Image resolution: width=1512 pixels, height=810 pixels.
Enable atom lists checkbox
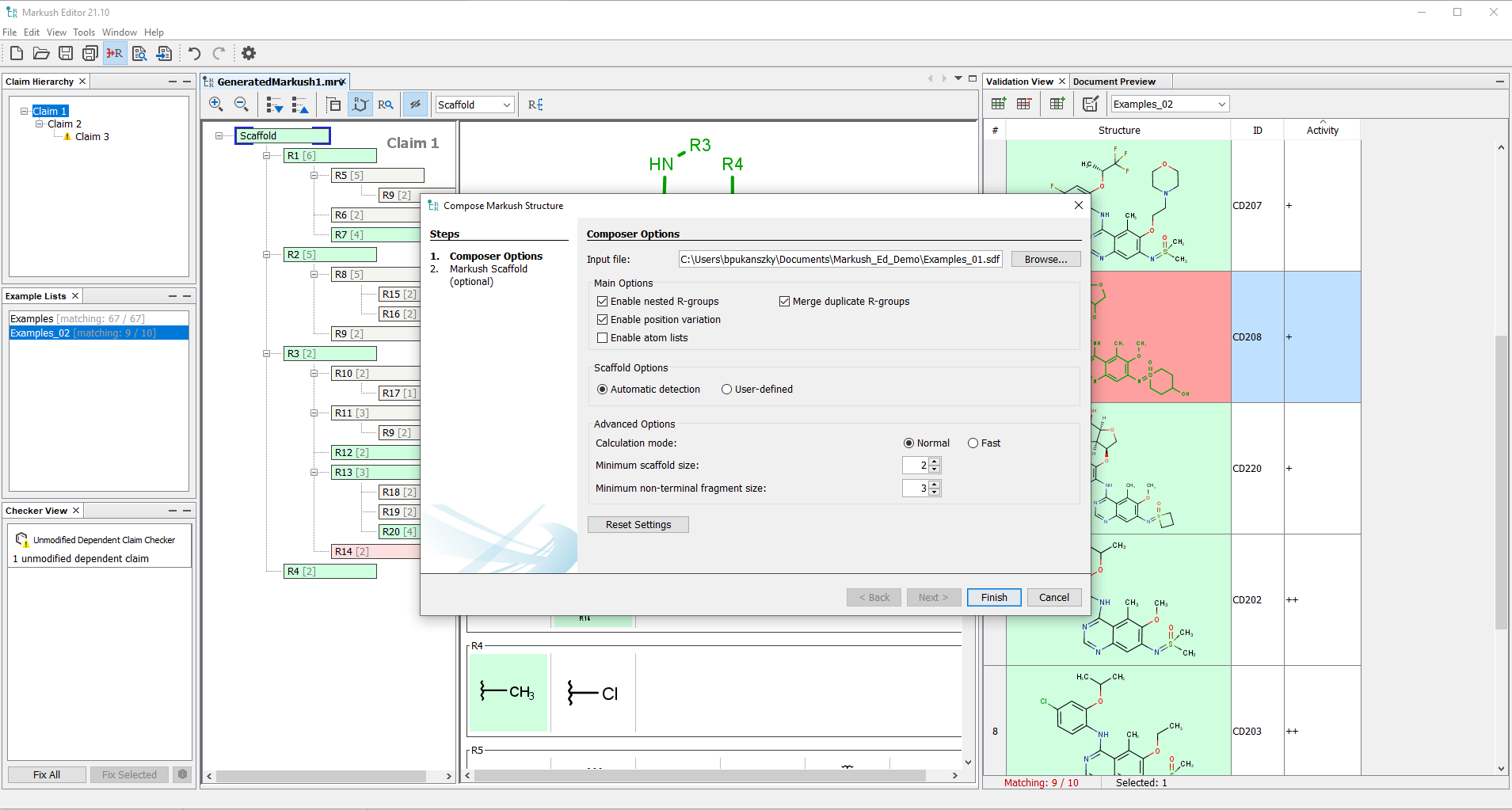(603, 337)
